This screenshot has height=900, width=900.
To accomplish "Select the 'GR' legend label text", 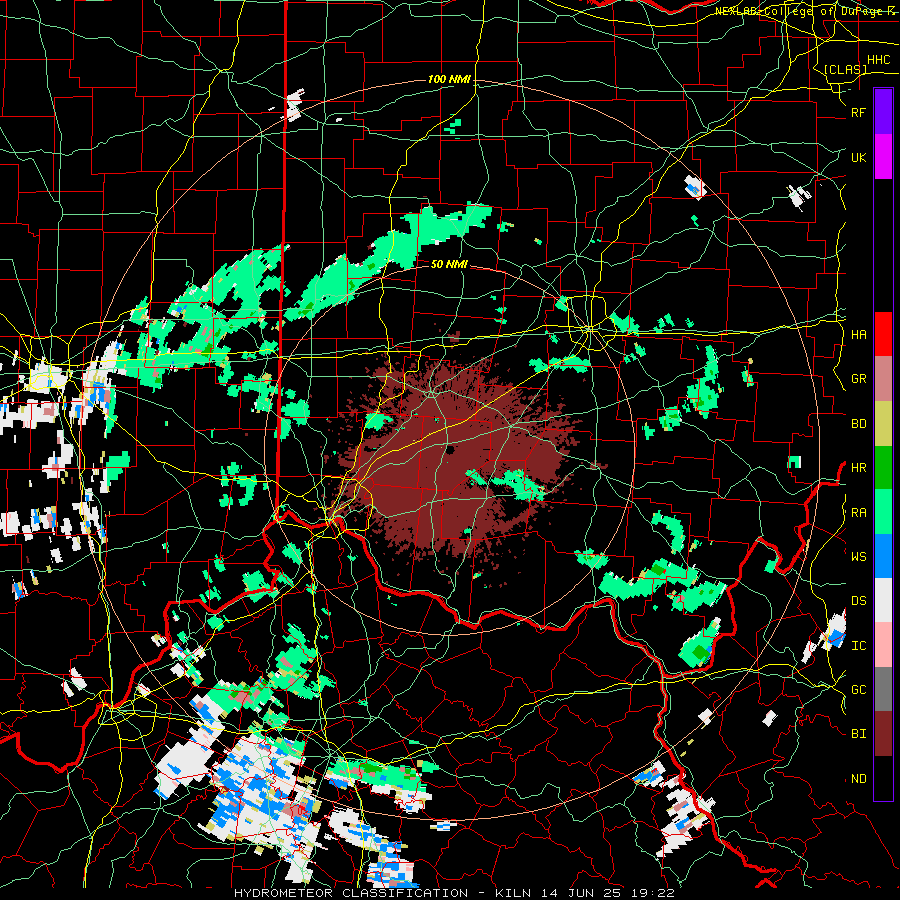I will (x=858, y=379).
